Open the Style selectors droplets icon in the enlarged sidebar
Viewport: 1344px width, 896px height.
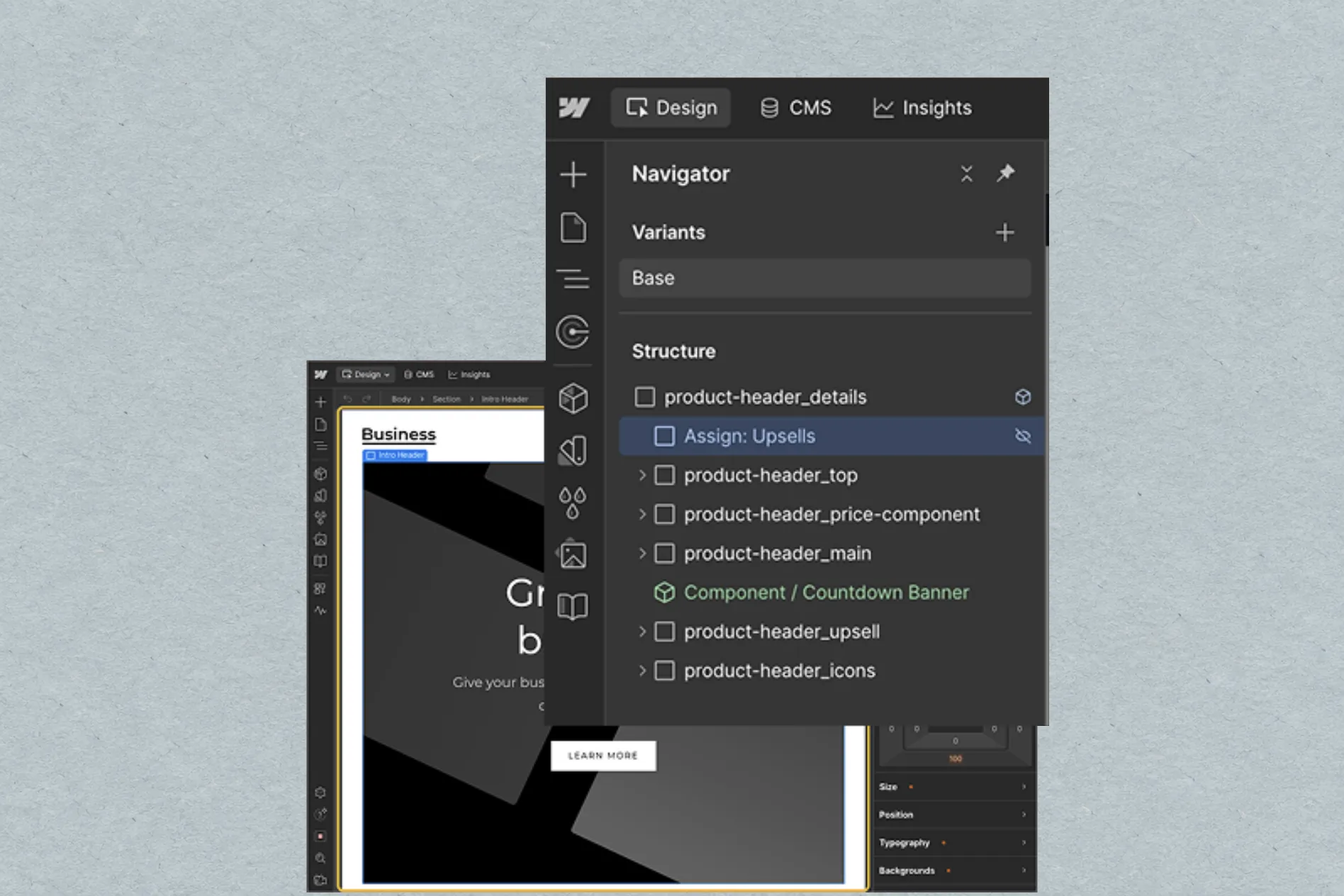573,503
